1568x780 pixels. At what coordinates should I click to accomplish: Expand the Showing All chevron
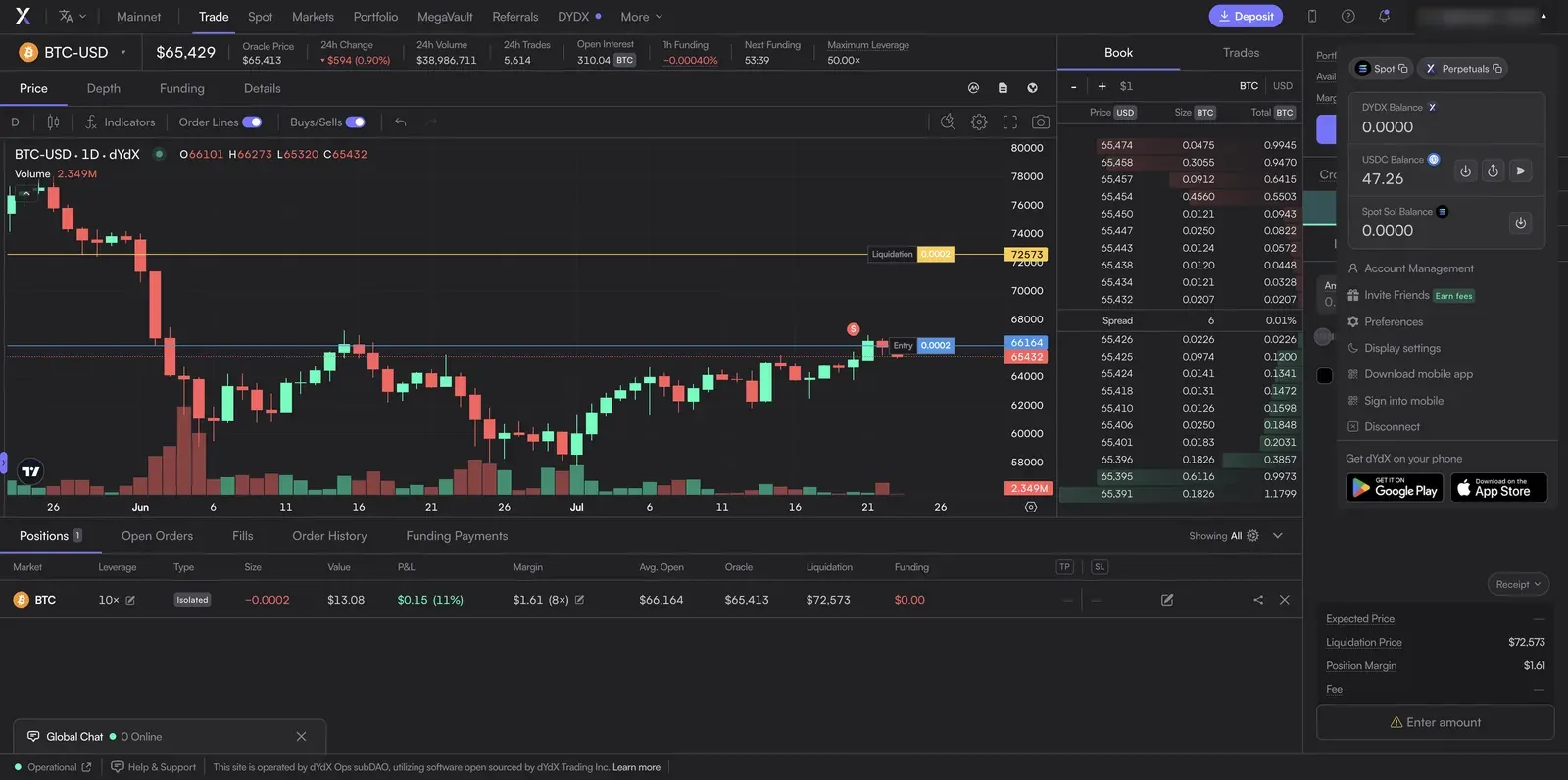1278,536
